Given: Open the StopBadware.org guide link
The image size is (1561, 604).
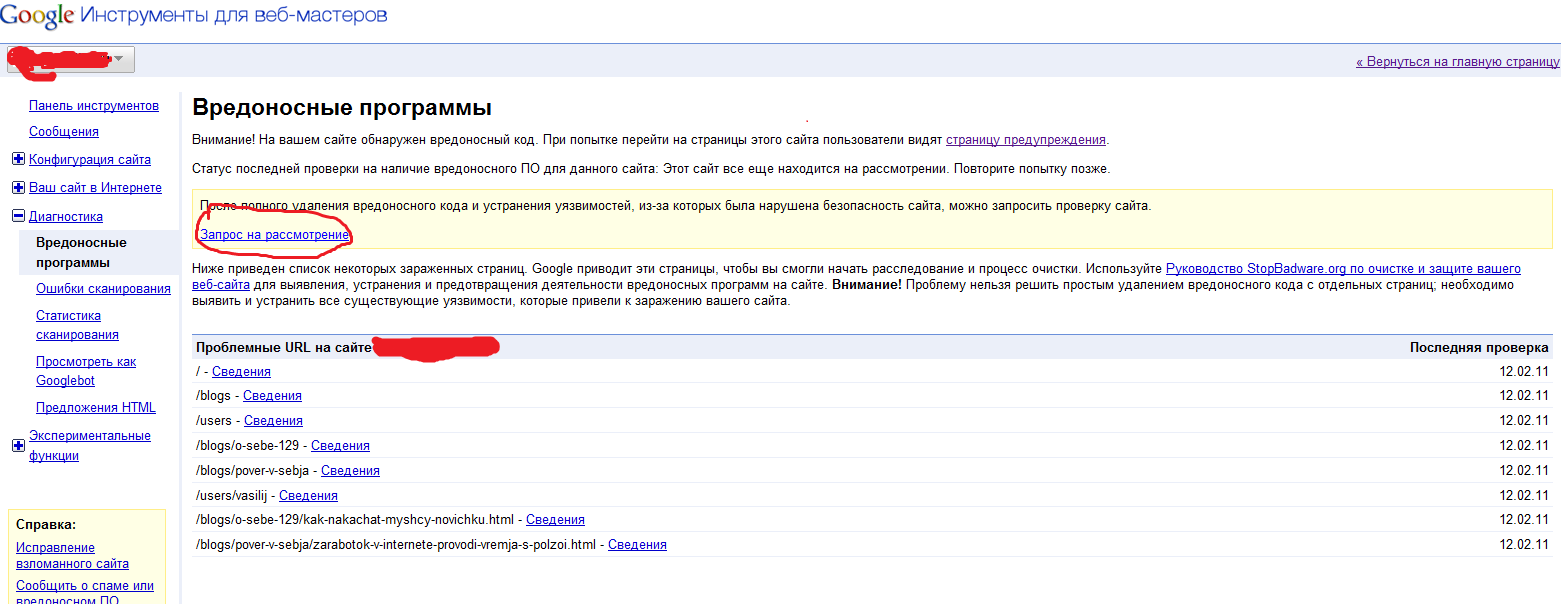Looking at the screenshot, I should [x=1343, y=269].
